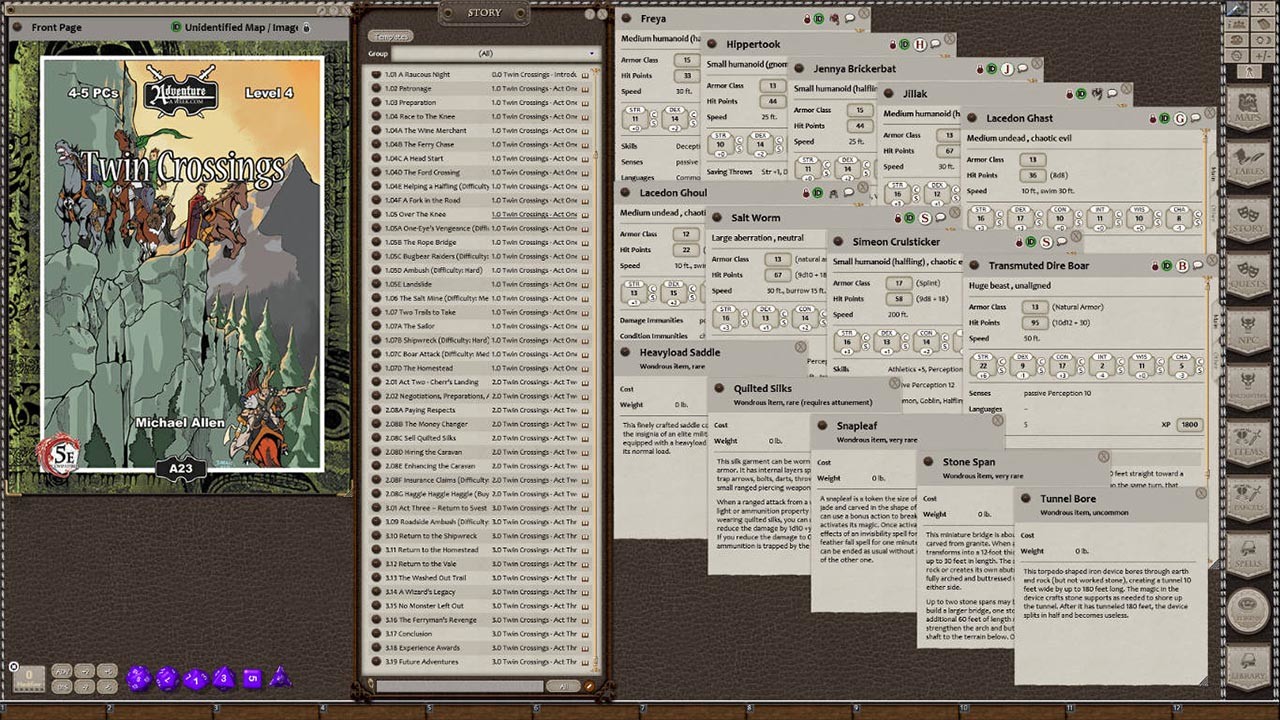Open the Parcels panel from the sidebar

(x=1248, y=494)
